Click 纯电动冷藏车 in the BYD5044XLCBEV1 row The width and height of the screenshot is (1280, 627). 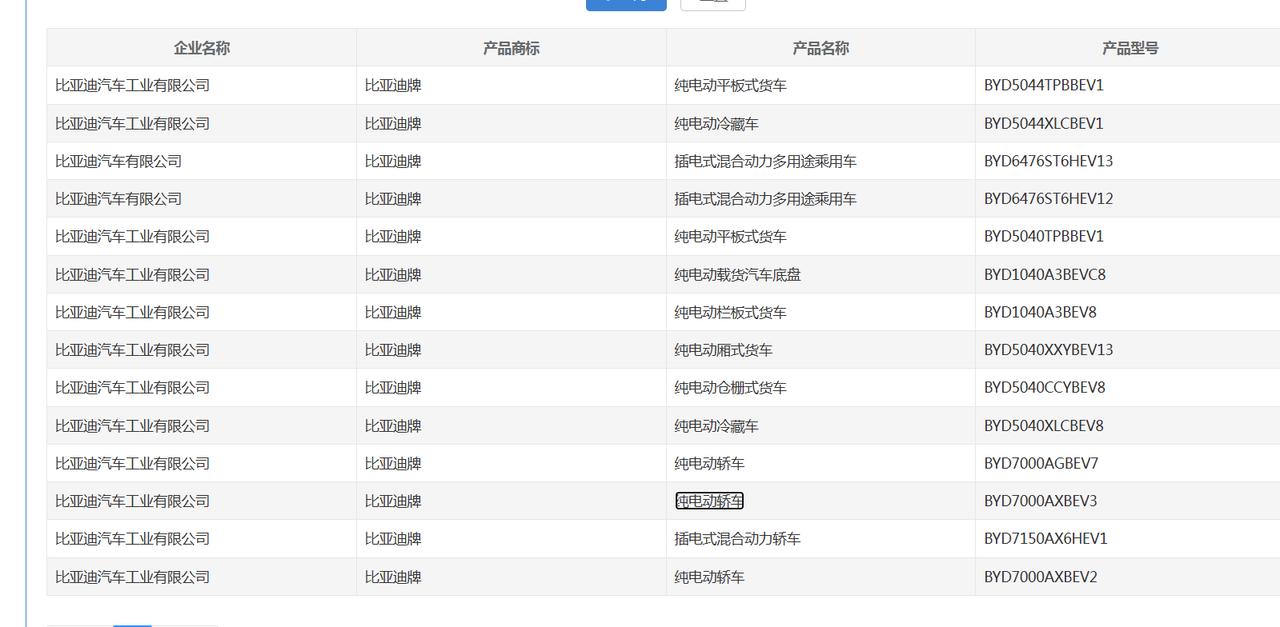pos(717,124)
